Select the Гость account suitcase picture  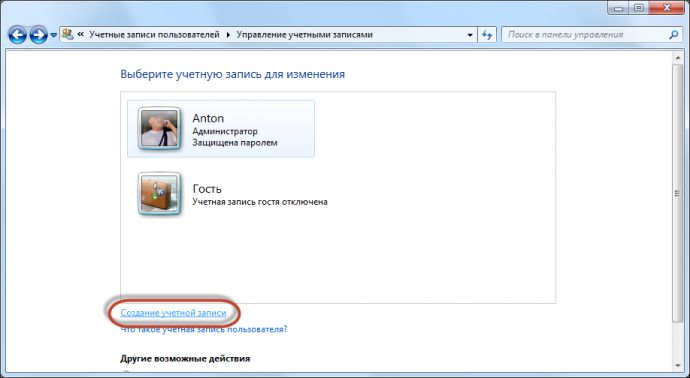pyautogui.click(x=159, y=194)
